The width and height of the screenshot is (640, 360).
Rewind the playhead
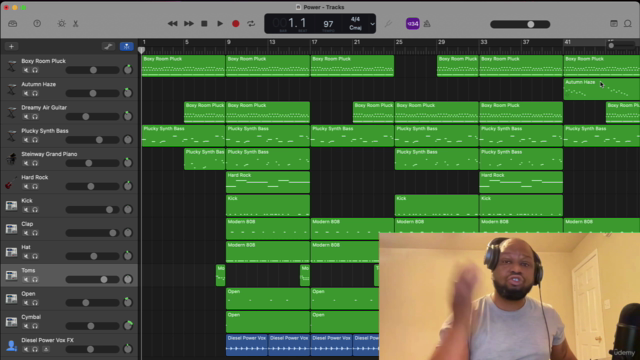pos(172,24)
